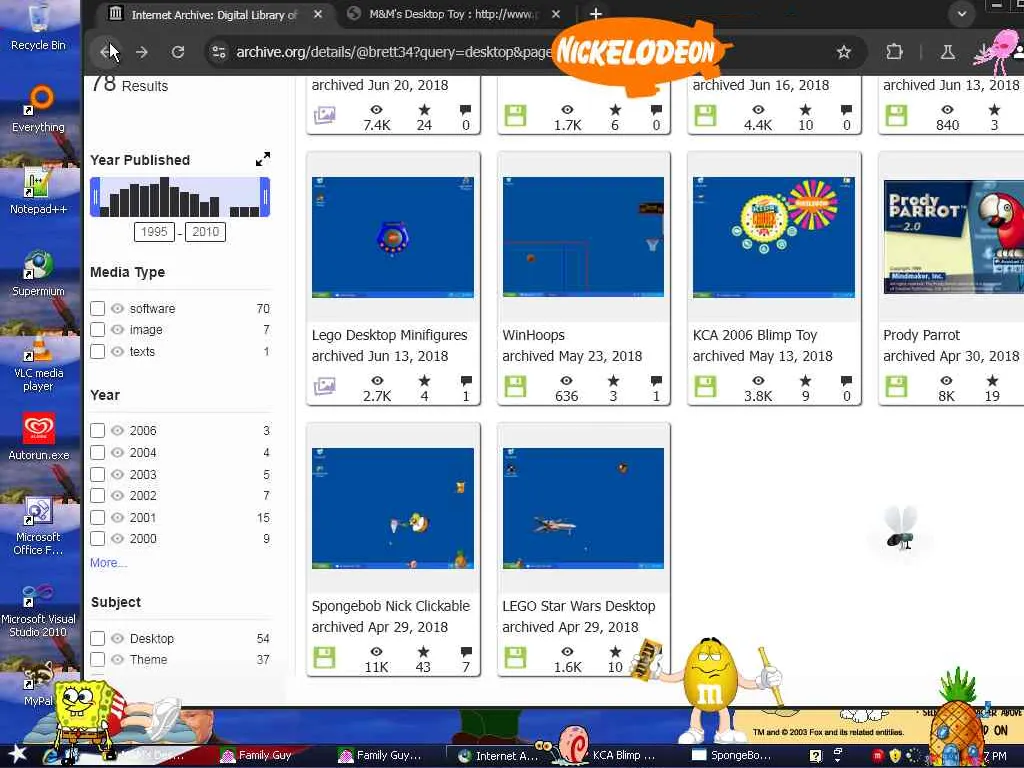Click the reviews bubble icon on KCA 2006 Blimp Toy
Image resolution: width=1024 pixels, height=768 pixels.
pos(846,380)
